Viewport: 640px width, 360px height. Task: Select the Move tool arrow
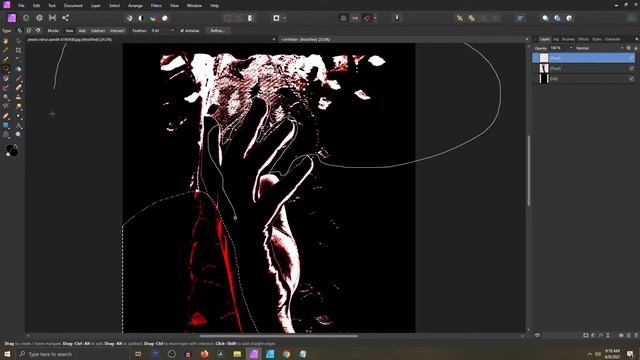click(18, 41)
